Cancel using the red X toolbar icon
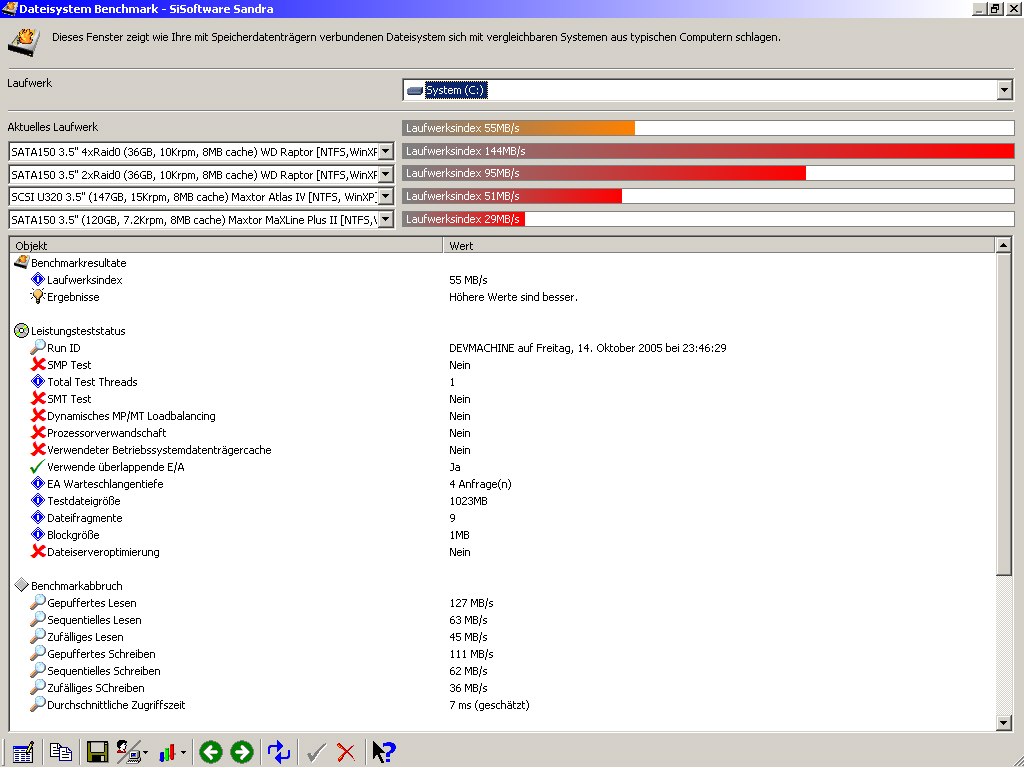 (x=346, y=753)
